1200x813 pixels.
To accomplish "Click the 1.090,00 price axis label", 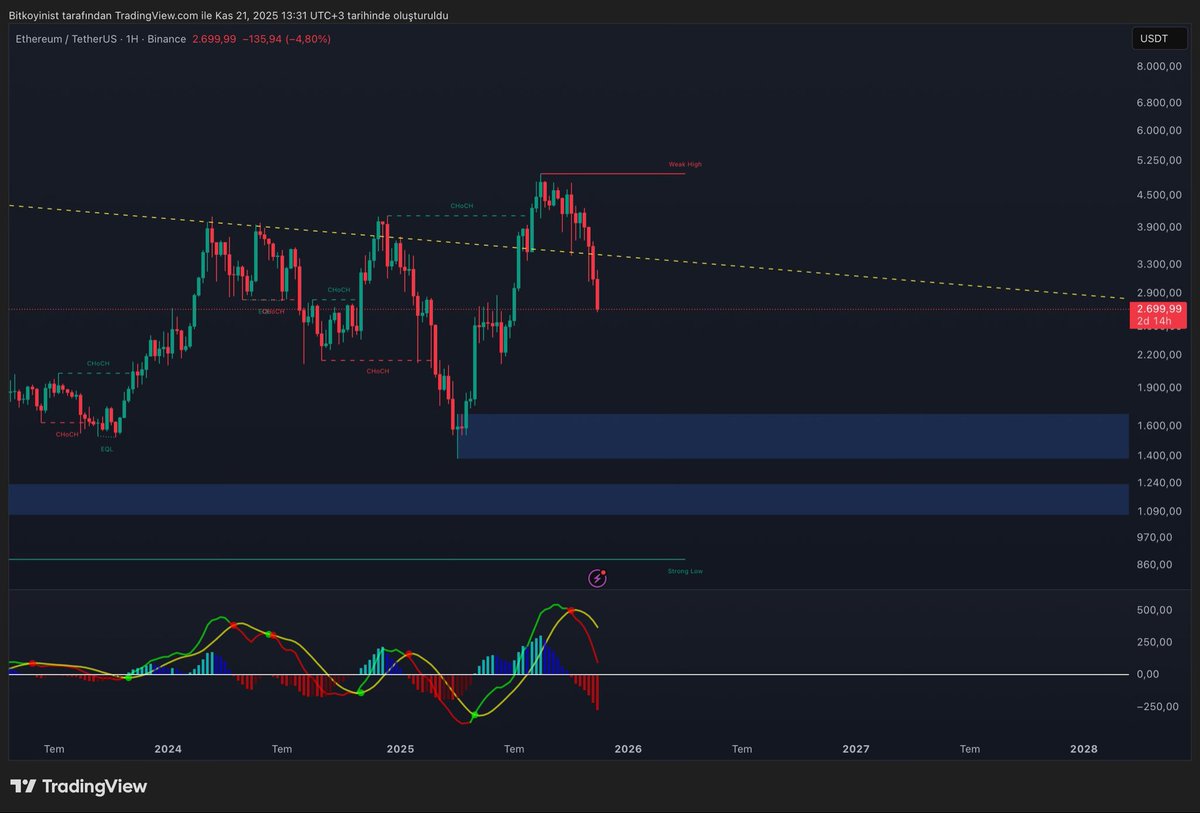I will tap(1159, 512).
